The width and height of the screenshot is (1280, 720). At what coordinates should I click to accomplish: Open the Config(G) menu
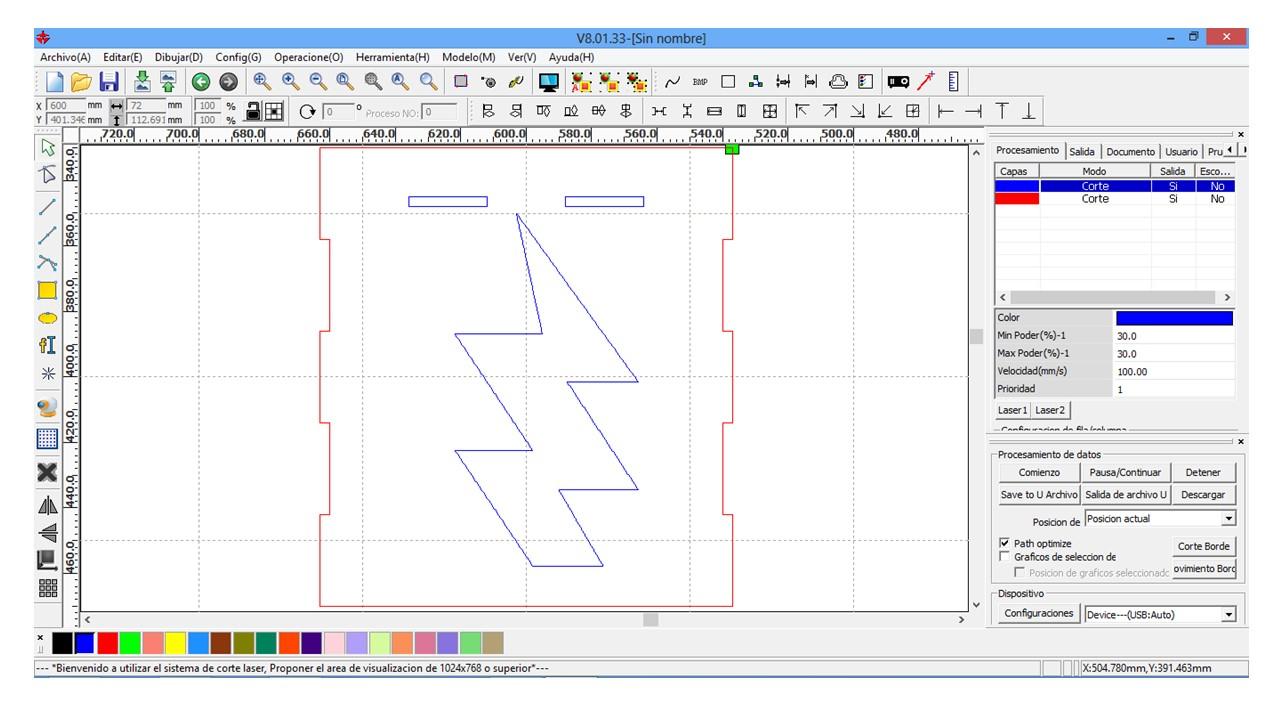(x=238, y=57)
